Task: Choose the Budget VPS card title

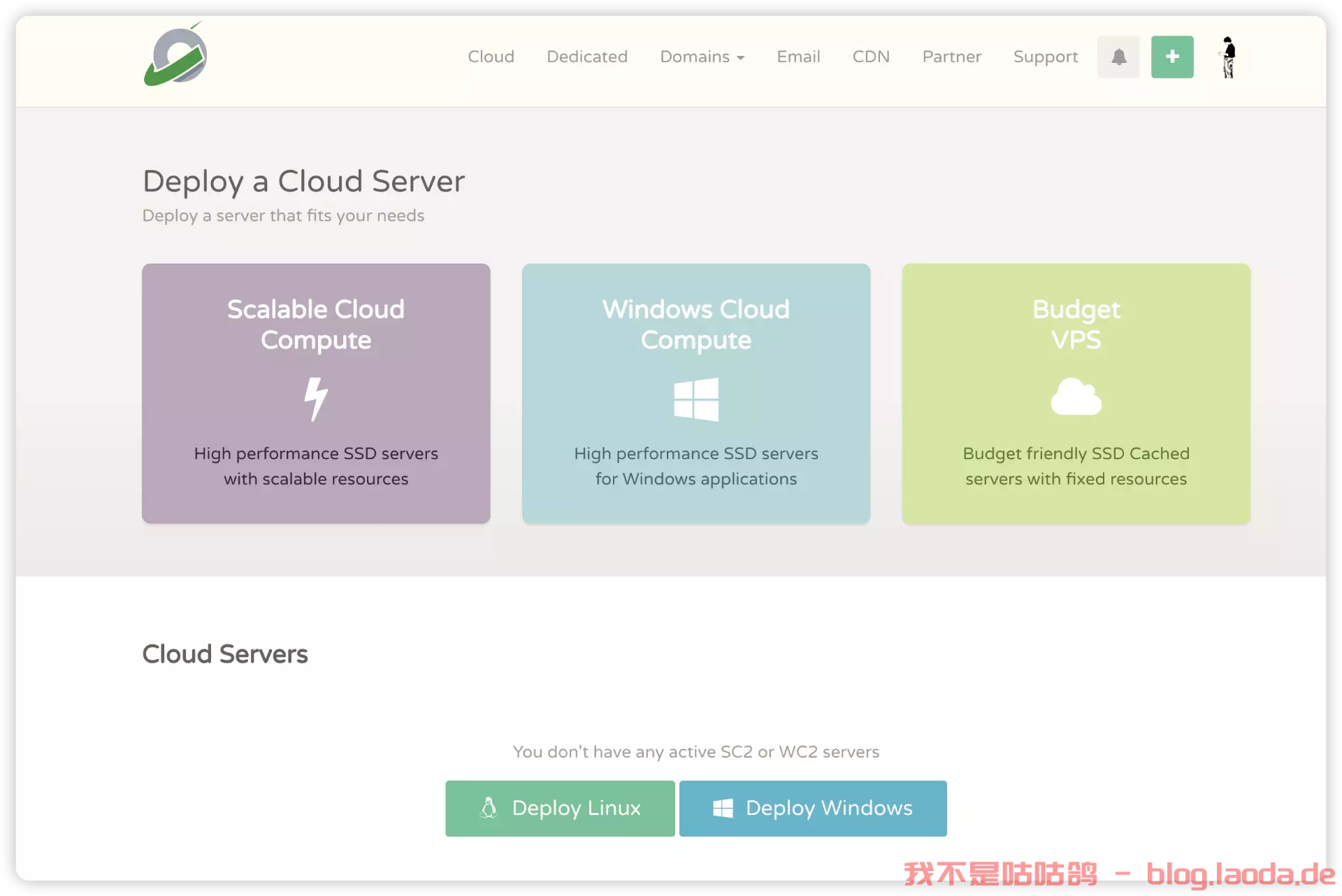Action: point(1076,324)
